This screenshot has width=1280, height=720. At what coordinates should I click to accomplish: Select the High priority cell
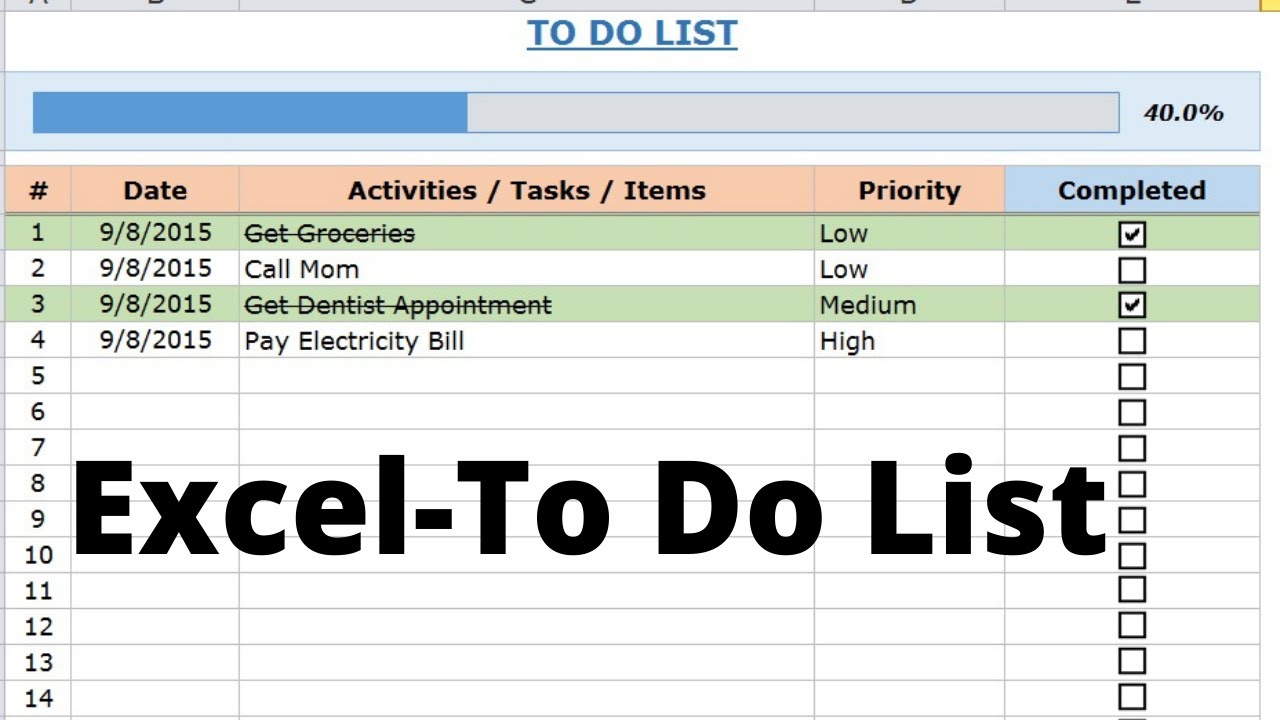point(909,340)
